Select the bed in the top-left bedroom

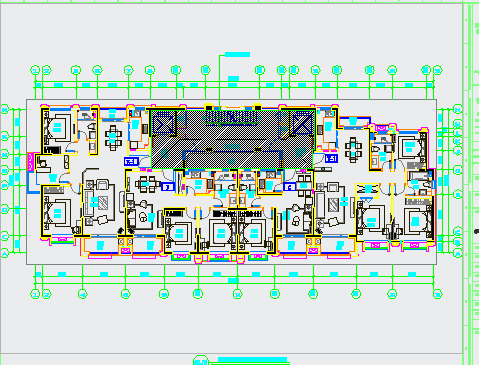pyautogui.click(x=58, y=128)
